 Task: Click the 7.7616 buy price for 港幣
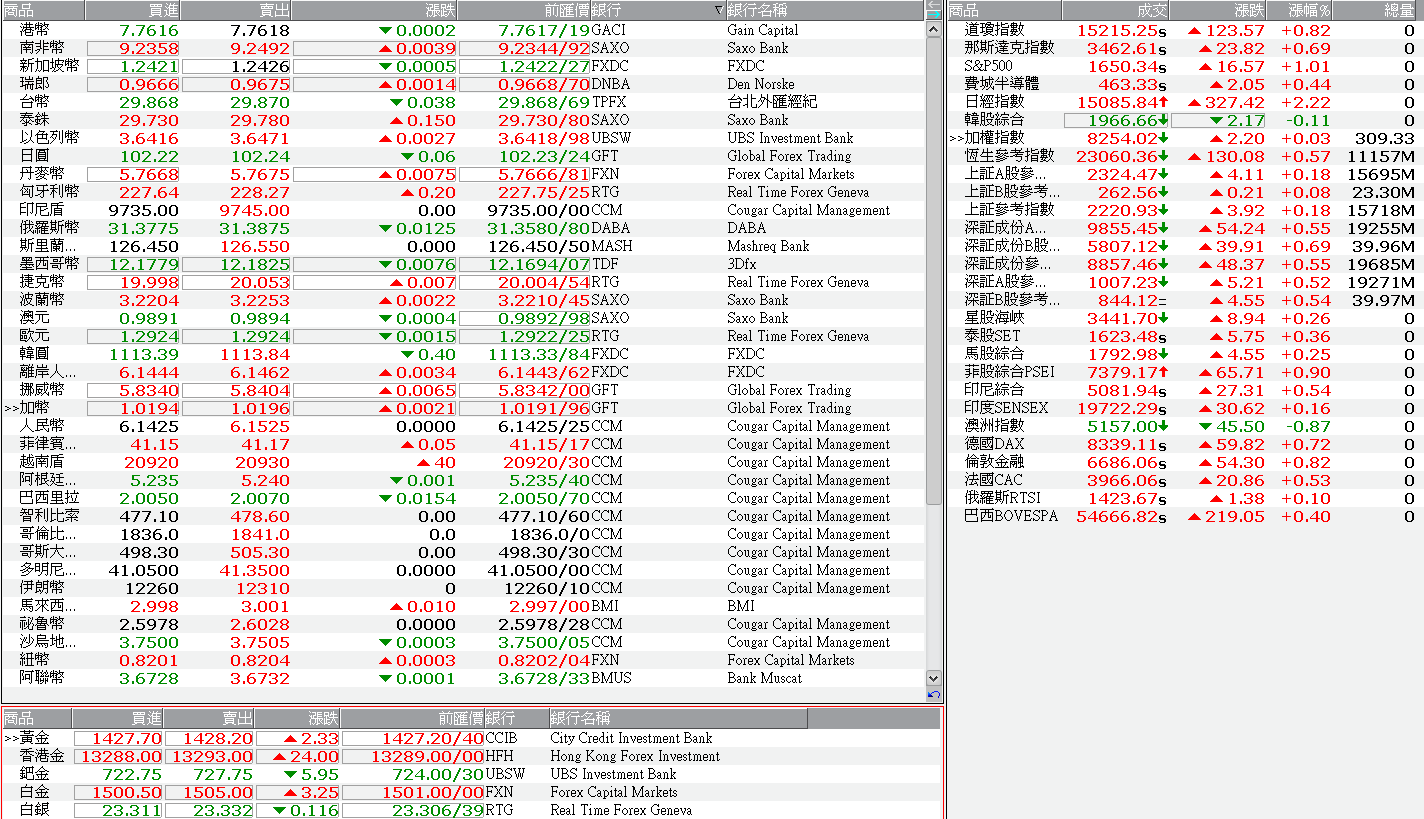pyautogui.click(x=149, y=30)
